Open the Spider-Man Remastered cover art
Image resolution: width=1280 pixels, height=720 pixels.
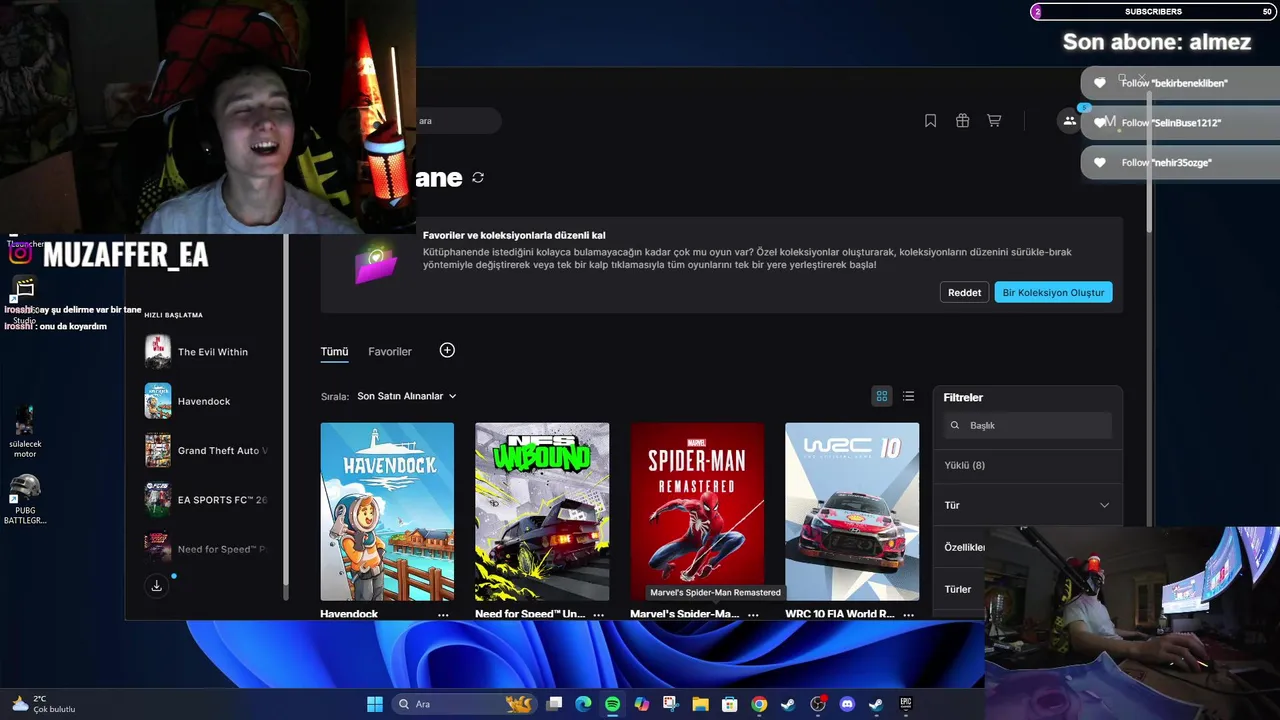697,511
